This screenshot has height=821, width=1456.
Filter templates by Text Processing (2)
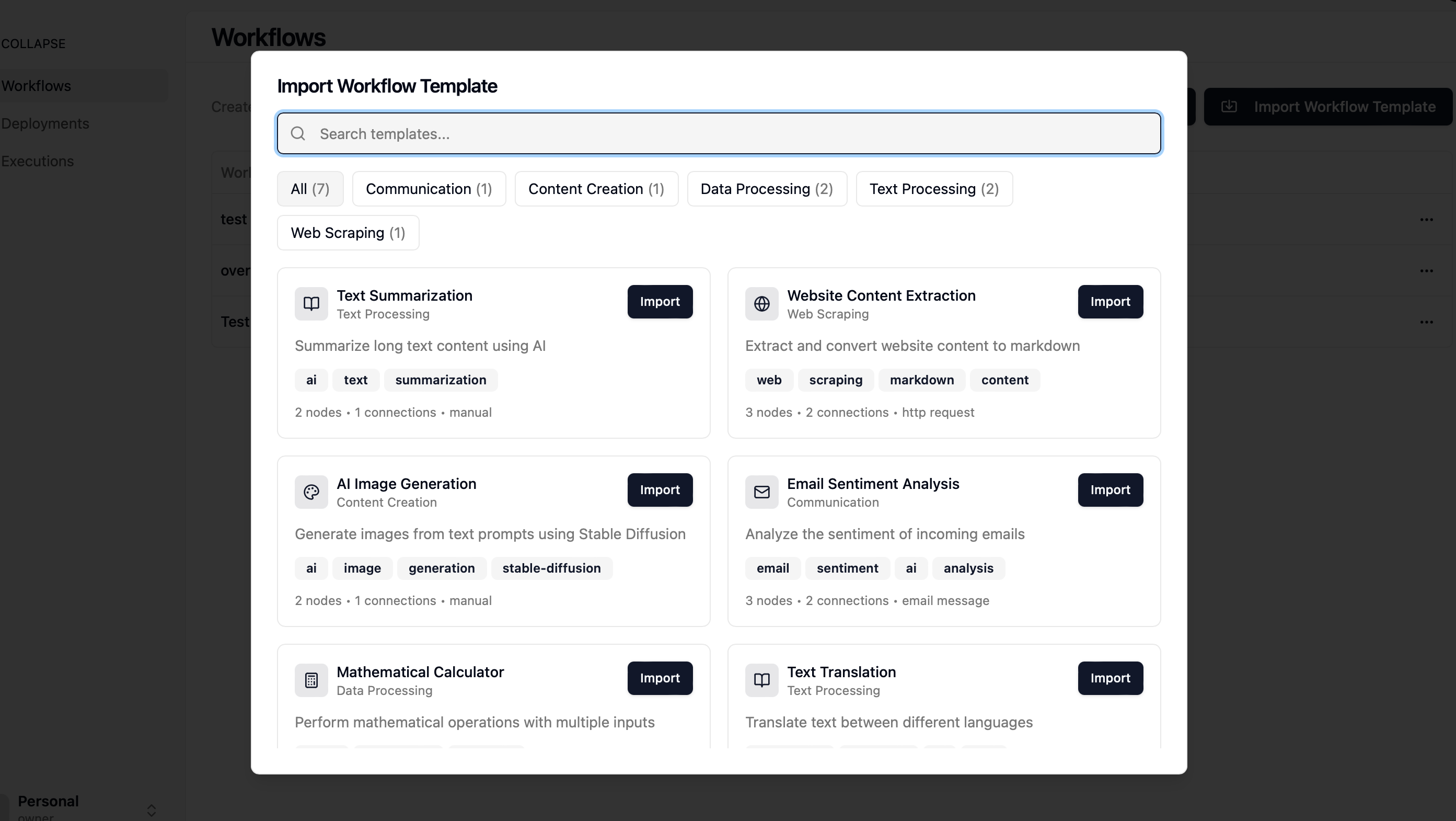pyautogui.click(x=934, y=189)
